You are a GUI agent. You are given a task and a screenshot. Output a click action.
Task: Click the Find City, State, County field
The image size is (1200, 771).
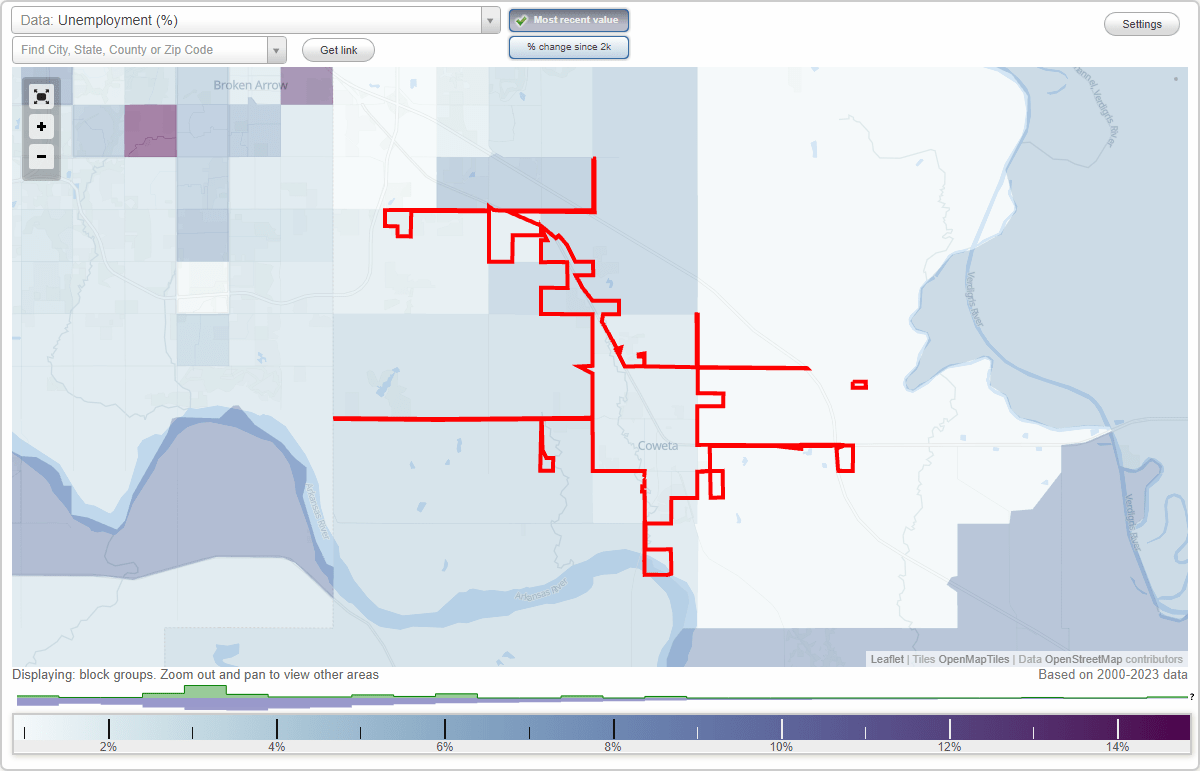click(x=140, y=50)
